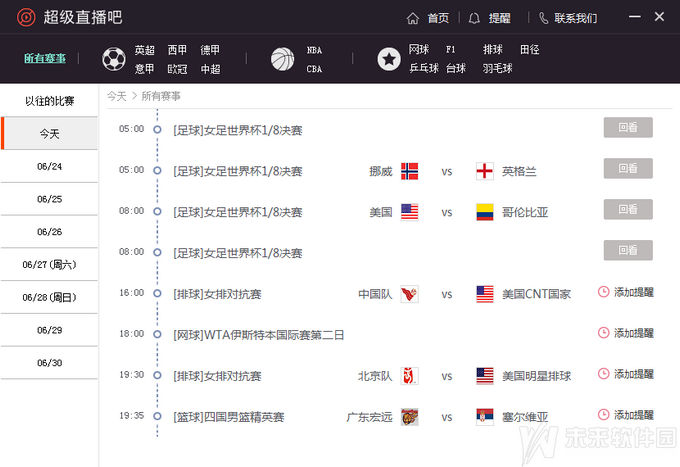Click 回看 for 挪威 vs 英格兰
Screen dimensions: 680x467
pos(628,168)
